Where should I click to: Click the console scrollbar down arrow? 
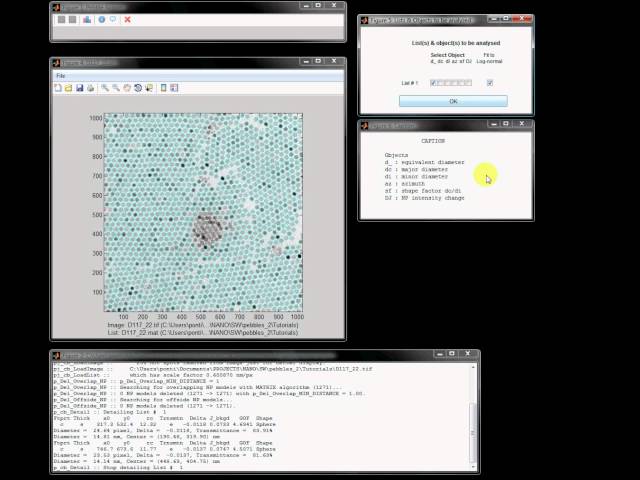tap(473, 467)
